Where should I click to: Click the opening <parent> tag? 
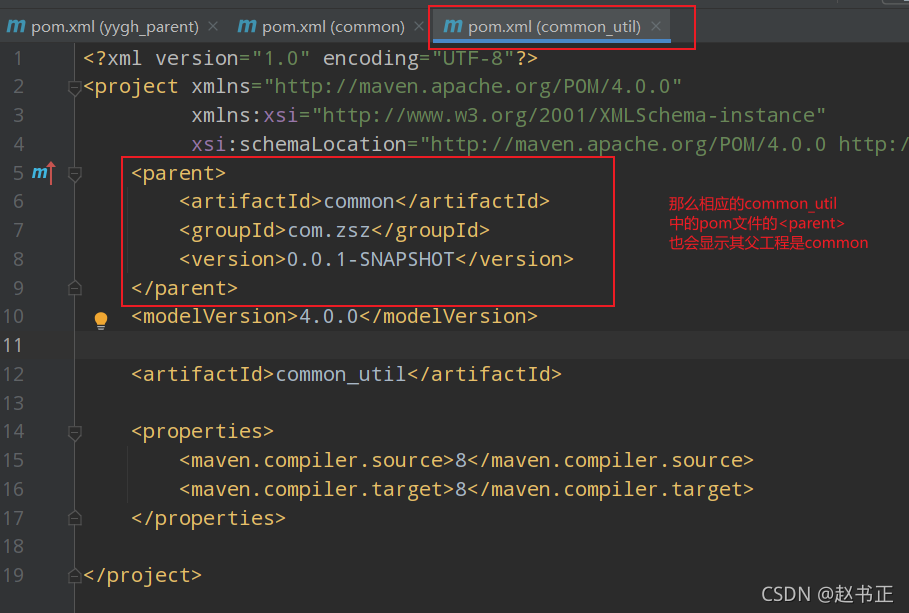179,173
